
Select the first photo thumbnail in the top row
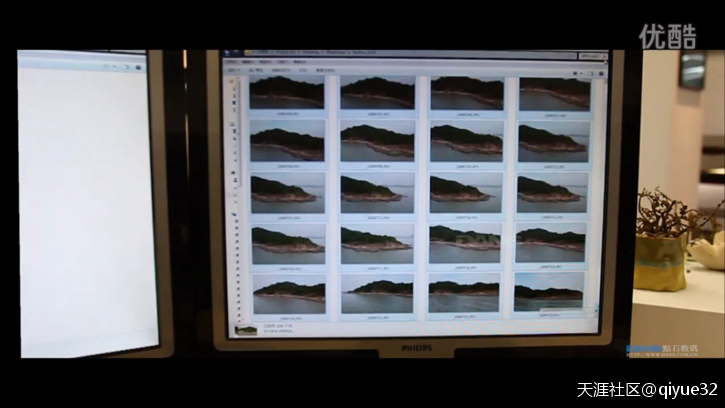[x=286, y=93]
